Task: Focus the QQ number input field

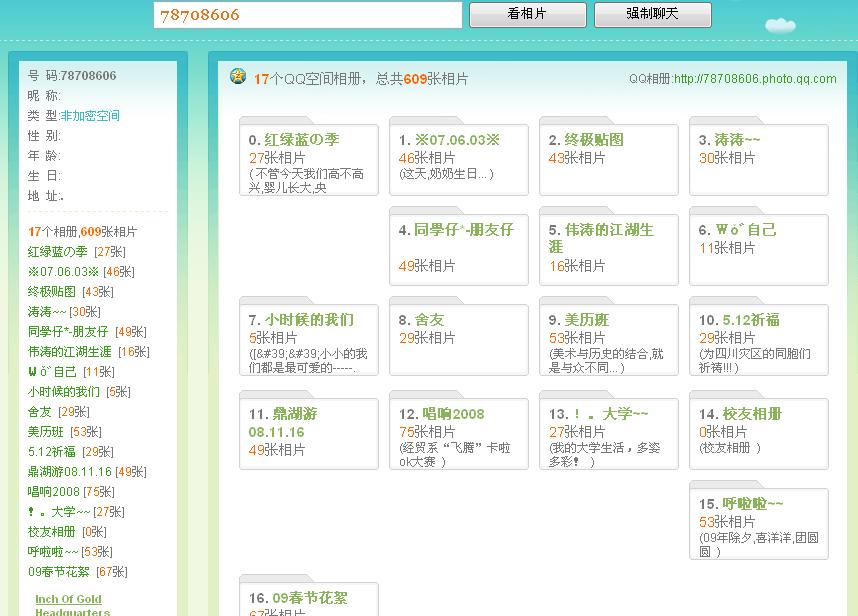Action: (307, 15)
